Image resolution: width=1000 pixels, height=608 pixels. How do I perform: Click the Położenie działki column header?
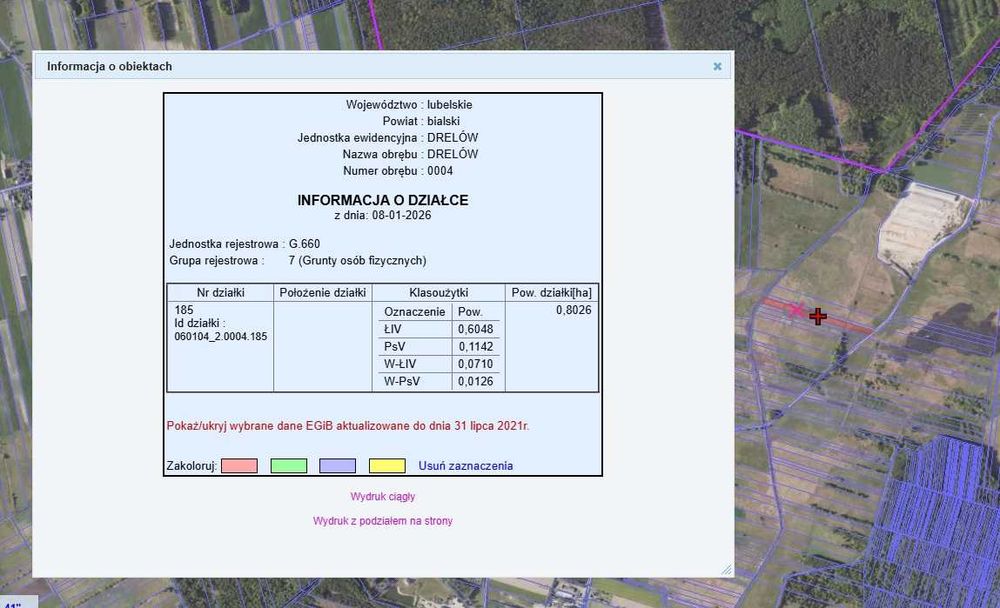coord(323,293)
